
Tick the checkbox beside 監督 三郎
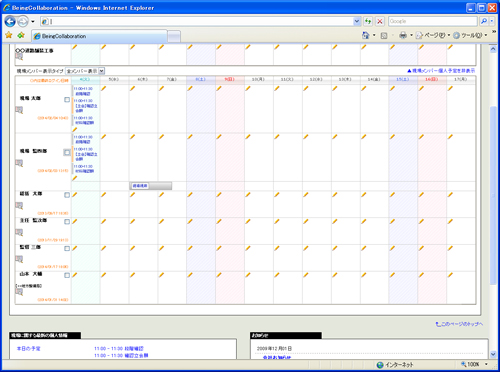67,249
